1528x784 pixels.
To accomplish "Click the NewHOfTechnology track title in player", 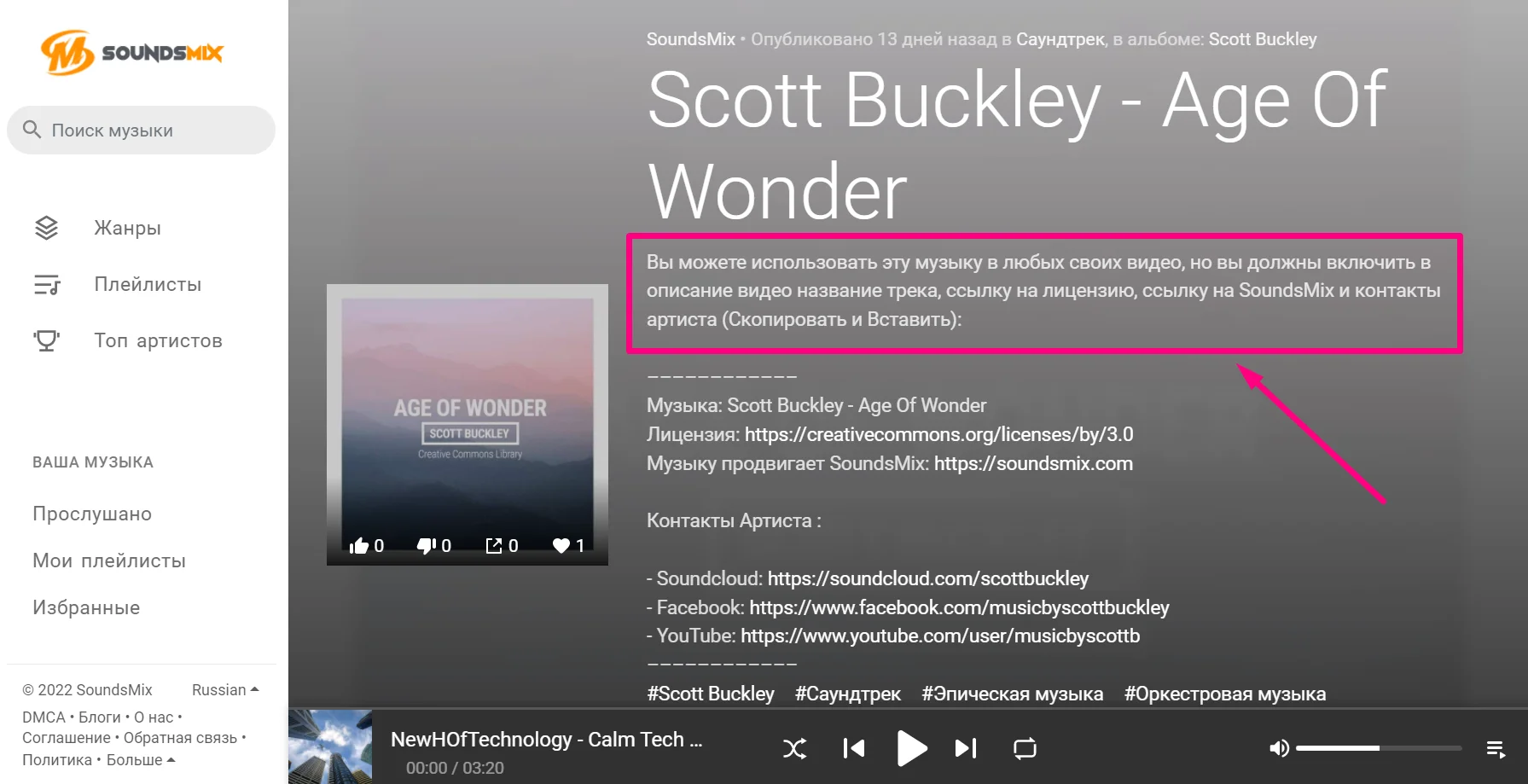I will (547, 740).
